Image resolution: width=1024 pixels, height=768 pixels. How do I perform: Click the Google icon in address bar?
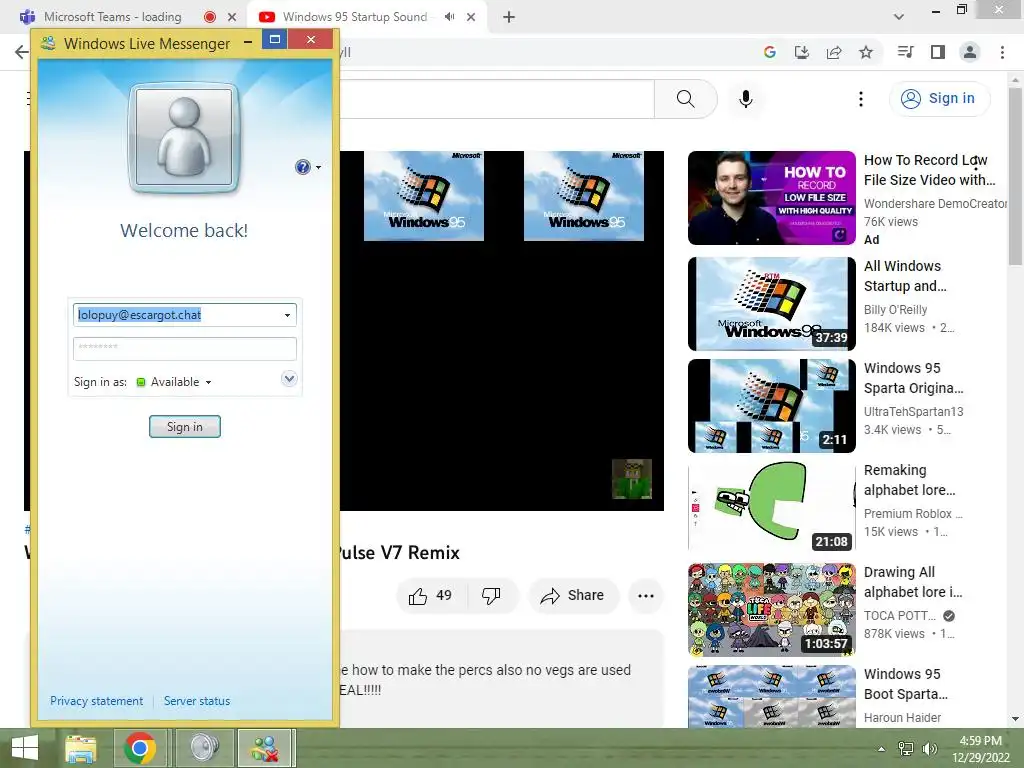click(770, 52)
